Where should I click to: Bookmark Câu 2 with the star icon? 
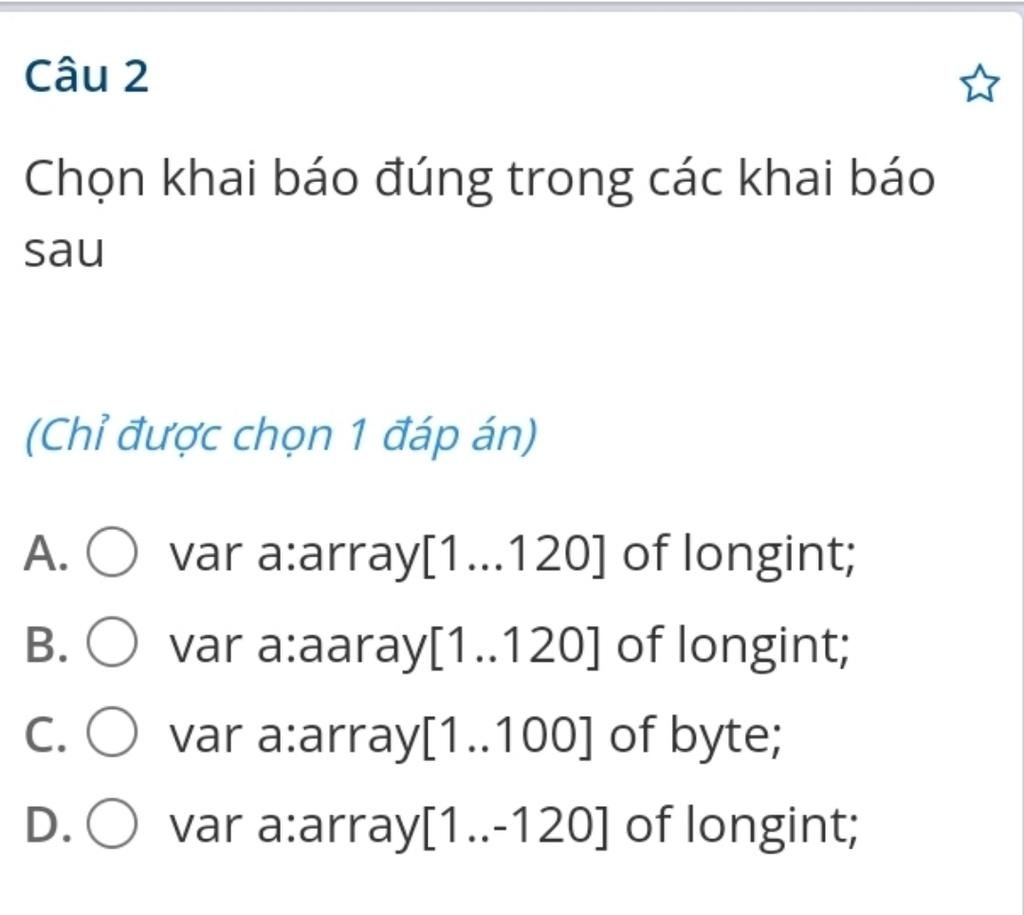tap(980, 83)
